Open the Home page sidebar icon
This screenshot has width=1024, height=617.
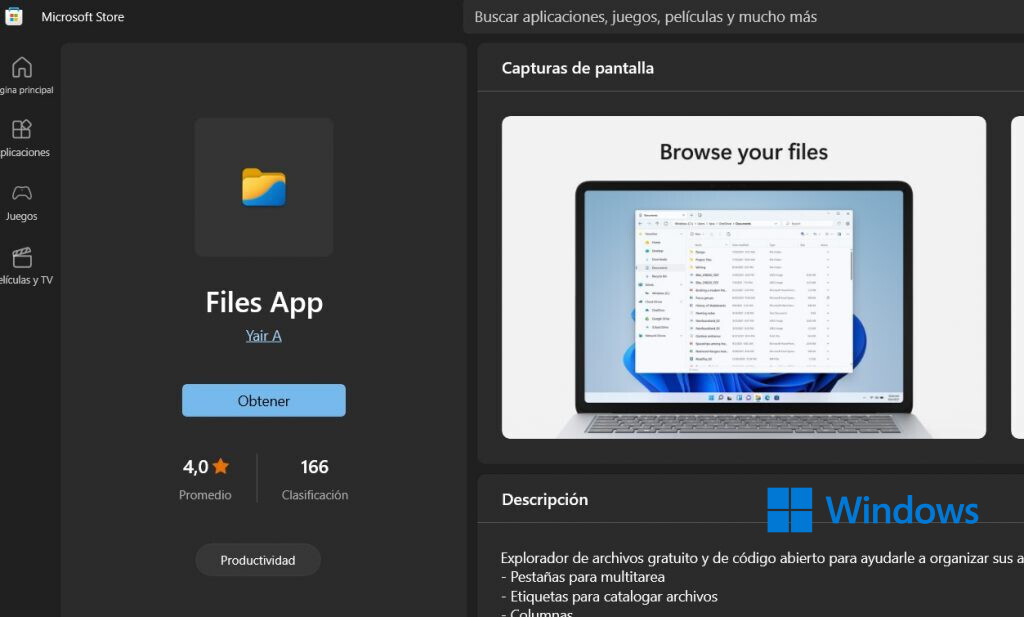pyautogui.click(x=22, y=67)
